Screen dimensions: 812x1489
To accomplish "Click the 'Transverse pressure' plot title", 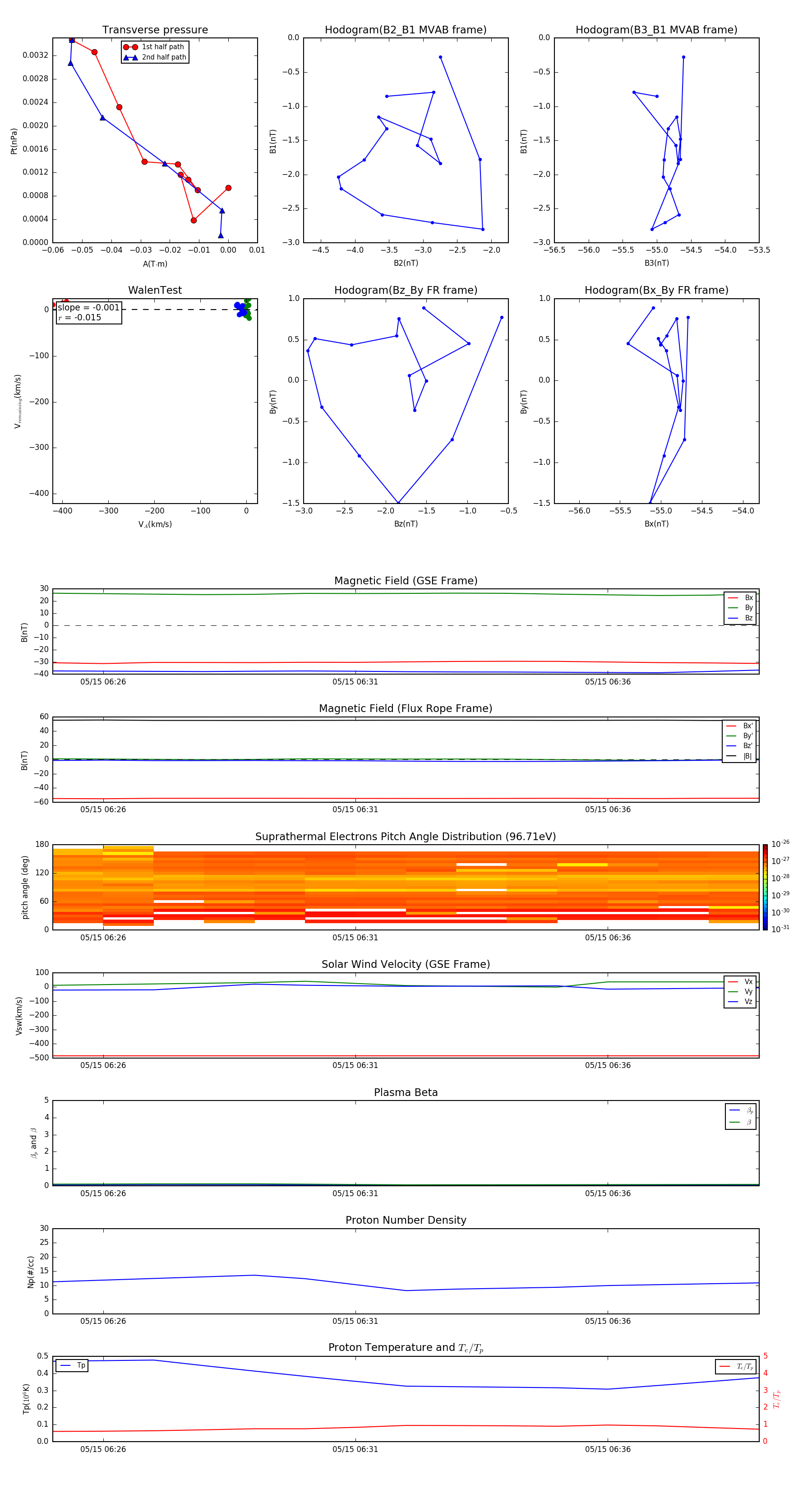I will 155,30.
